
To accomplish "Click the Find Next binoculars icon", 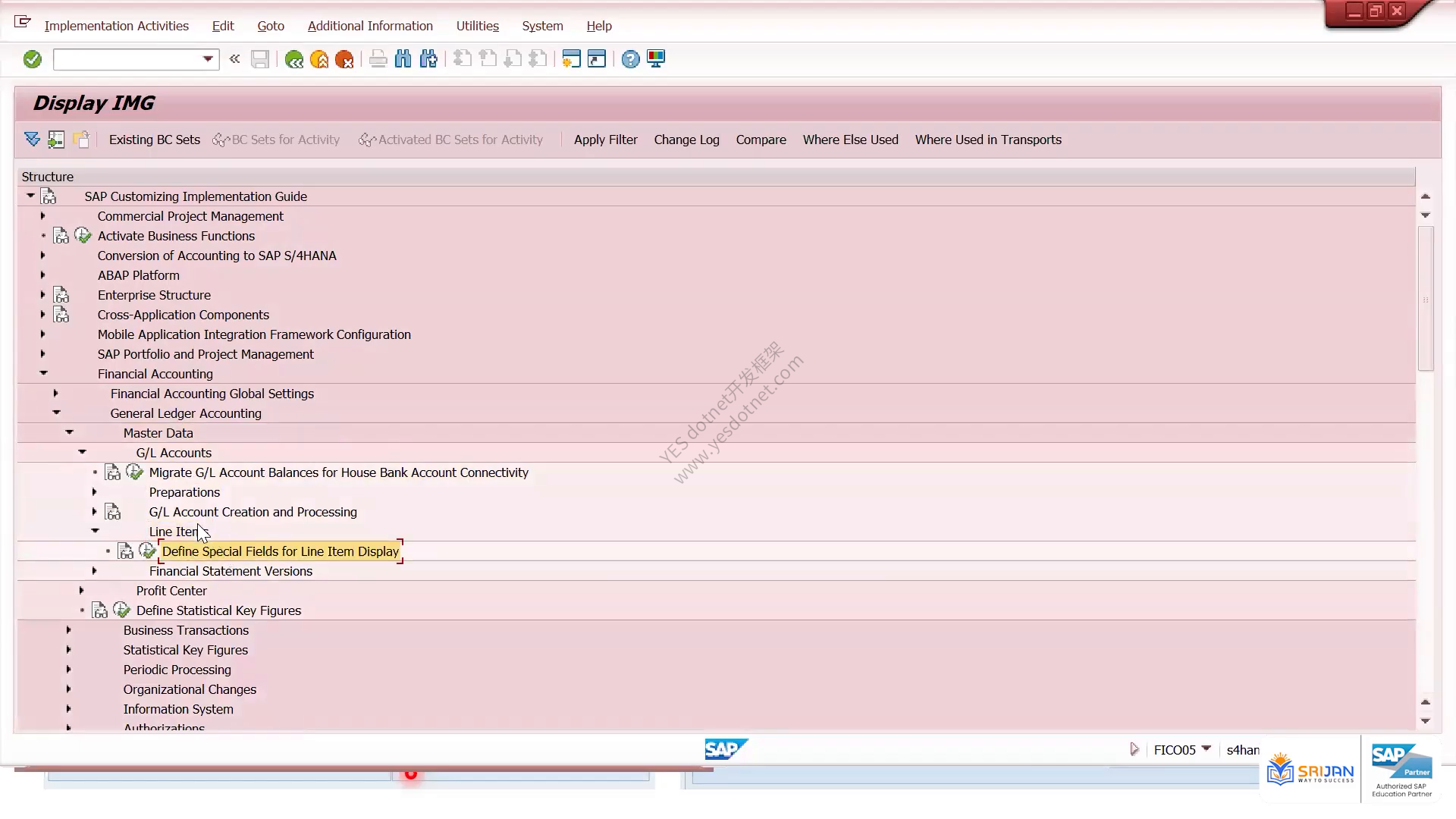I will click(428, 59).
